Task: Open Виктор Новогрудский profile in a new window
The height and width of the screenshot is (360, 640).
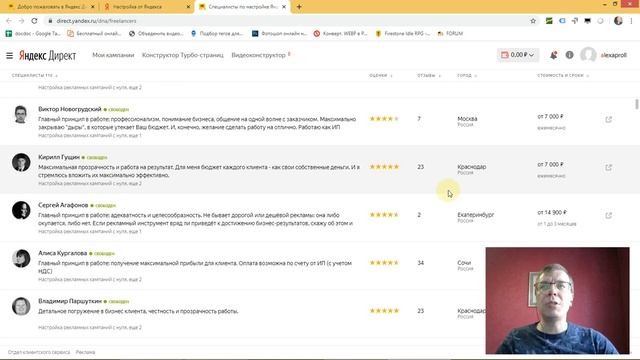Action: pyautogui.click(x=608, y=120)
